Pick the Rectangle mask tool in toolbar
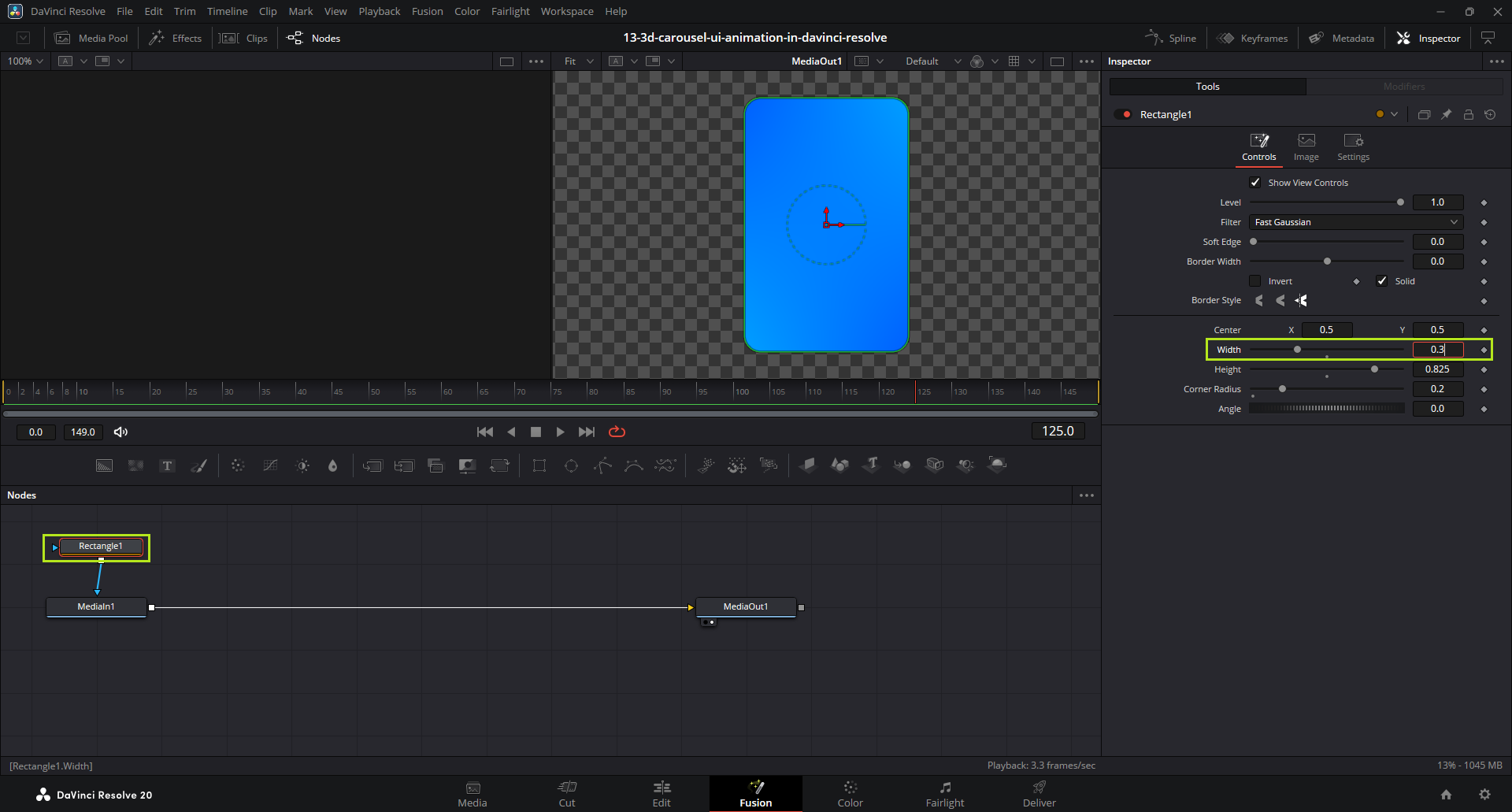 pos(539,465)
